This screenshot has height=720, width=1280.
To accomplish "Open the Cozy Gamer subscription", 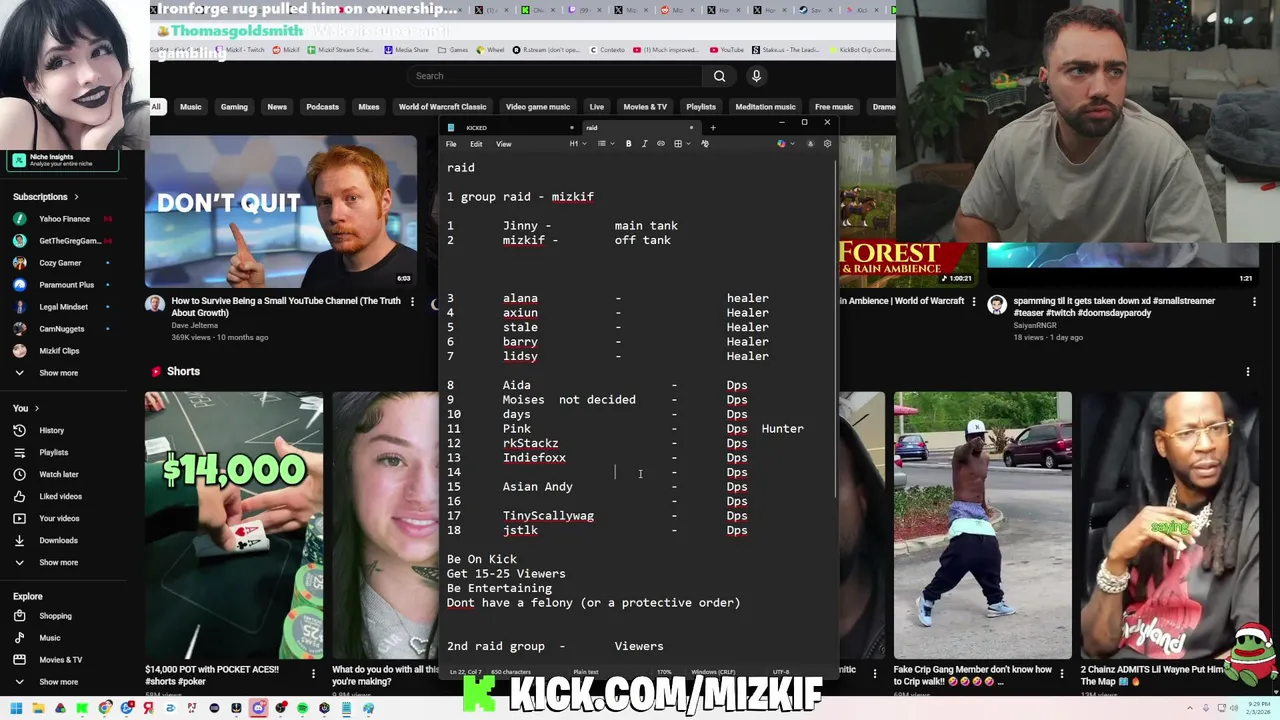I will [x=60, y=263].
